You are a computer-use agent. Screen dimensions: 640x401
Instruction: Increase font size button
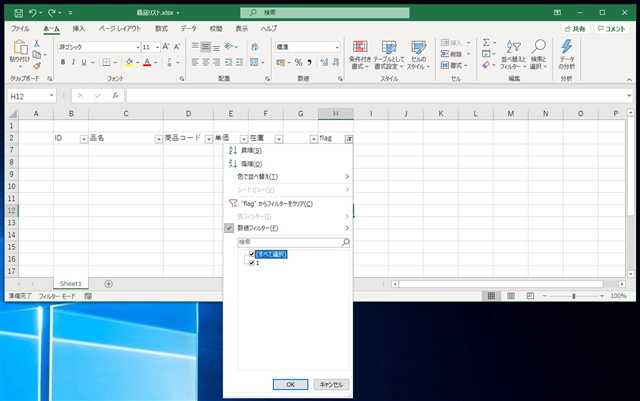pyautogui.click(x=166, y=47)
